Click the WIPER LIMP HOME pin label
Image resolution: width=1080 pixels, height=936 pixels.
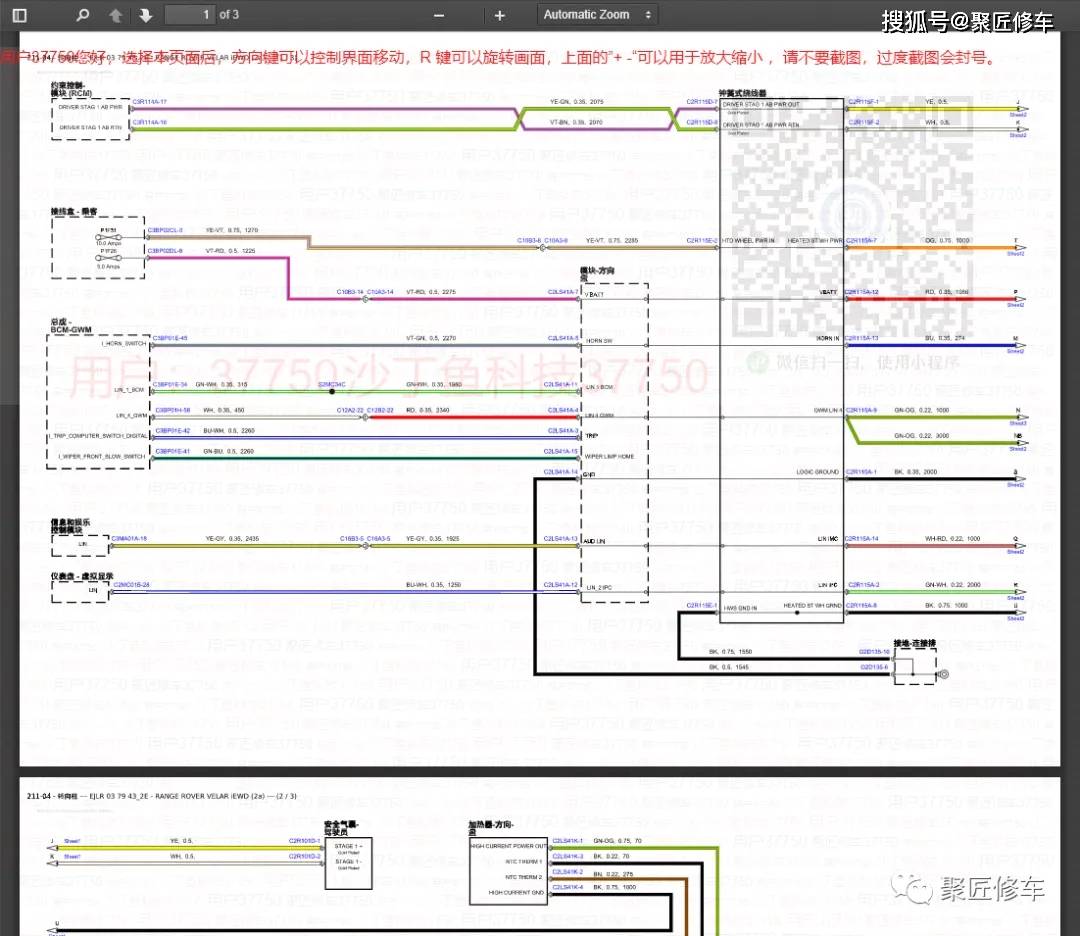click(x=610, y=457)
